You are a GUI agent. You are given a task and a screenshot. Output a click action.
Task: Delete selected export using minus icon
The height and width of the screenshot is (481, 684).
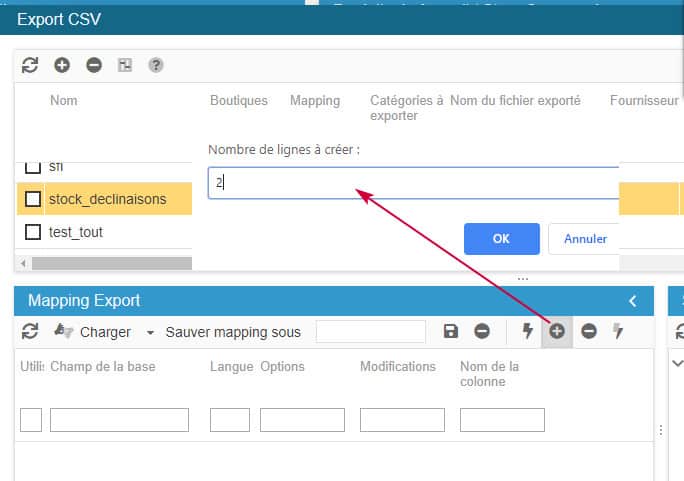point(94,65)
